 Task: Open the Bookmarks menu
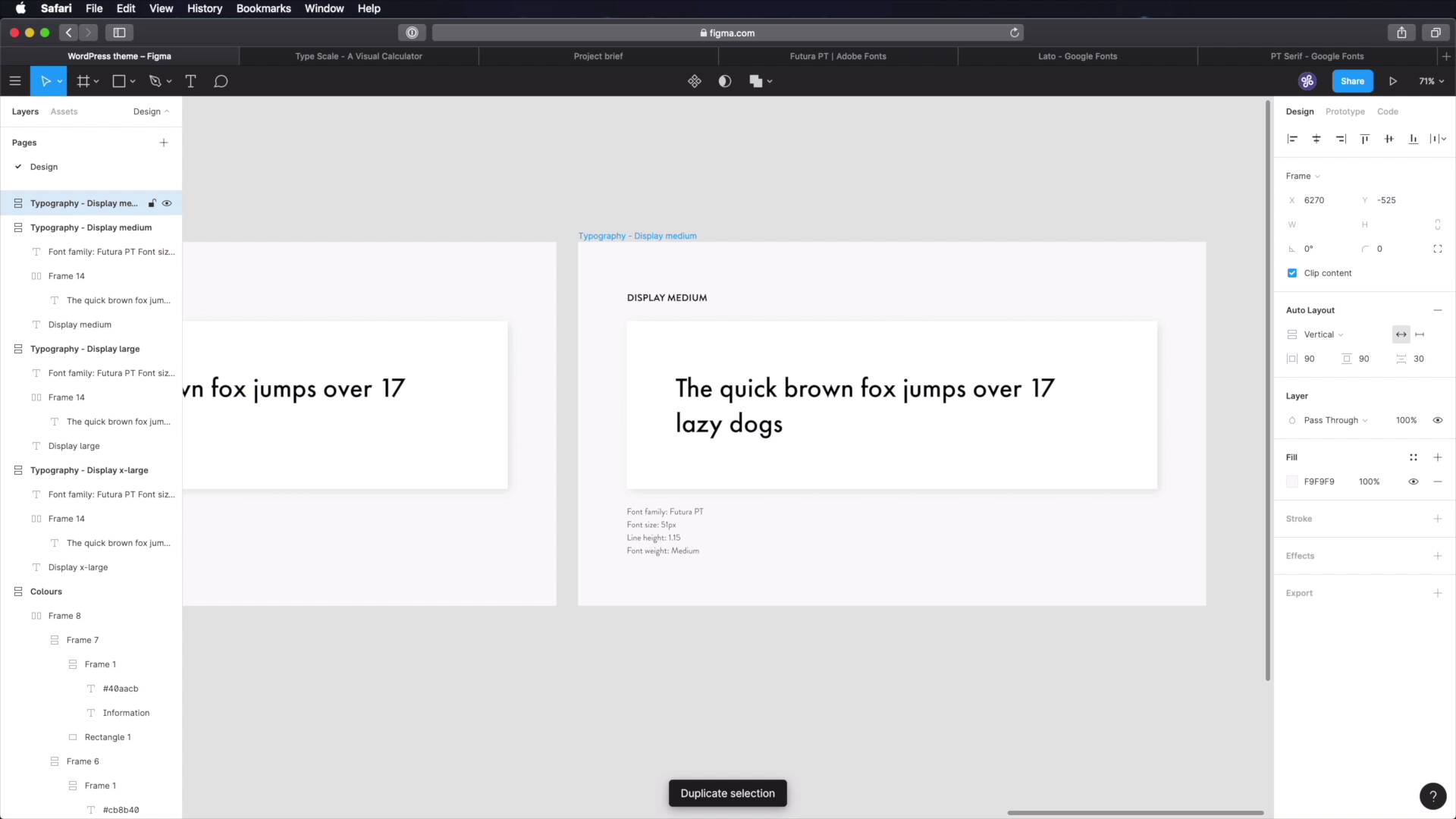pyautogui.click(x=263, y=8)
